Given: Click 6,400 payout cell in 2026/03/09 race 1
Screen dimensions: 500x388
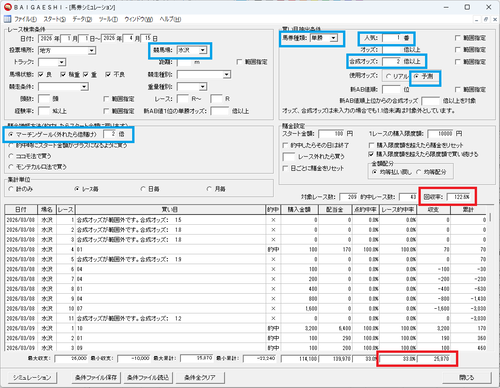Looking at the screenshot, I should point(335,328).
